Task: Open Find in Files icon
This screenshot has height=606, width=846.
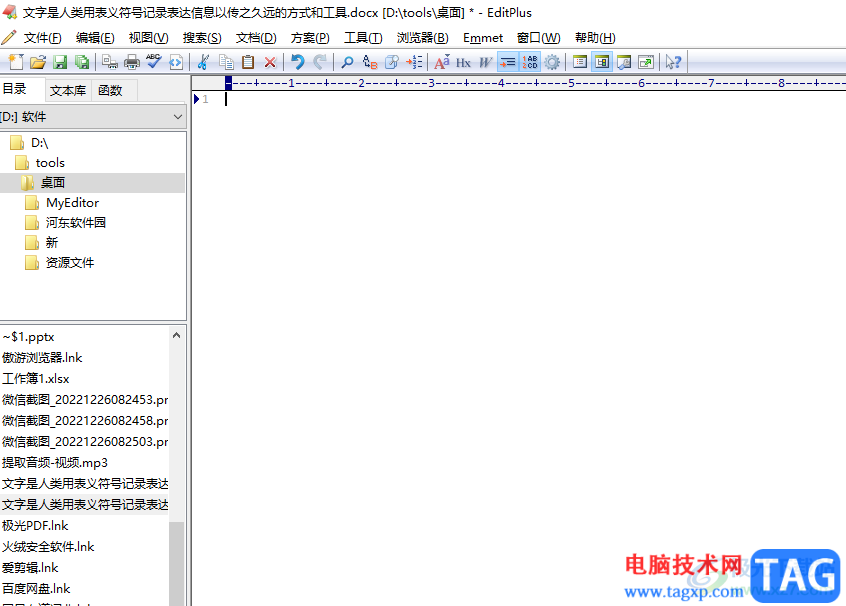Action: tap(392, 62)
